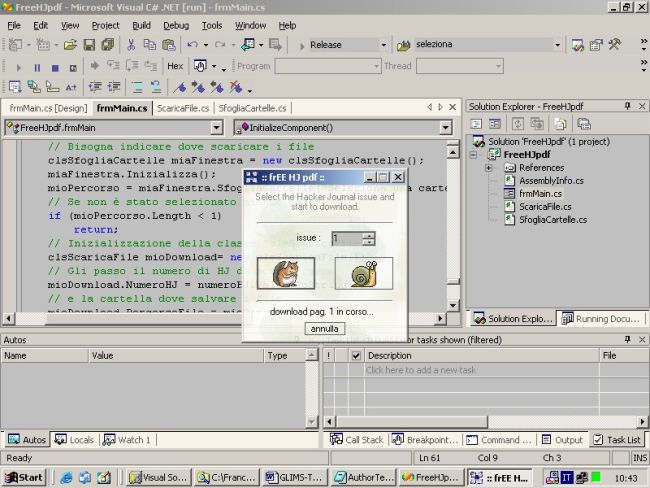Open the Toolbox hammer-and-wrench toolbar icon

(615, 44)
